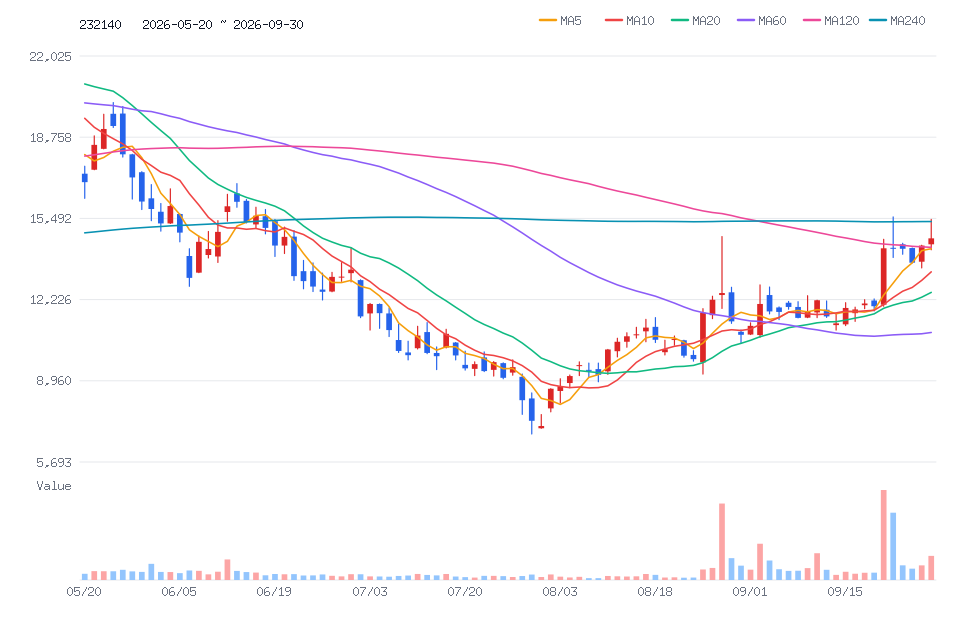Click the orange MA5 legend color marker
960x620 pixels.
547,21
